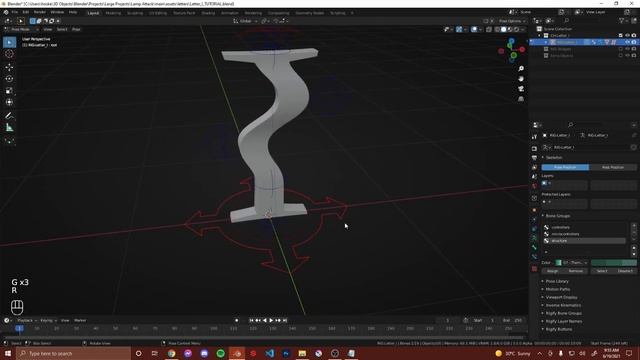Screen dimensions: 640x360
Task: Click the viewport zoom magnifier icon
Action: pyautogui.click(x=521, y=69)
